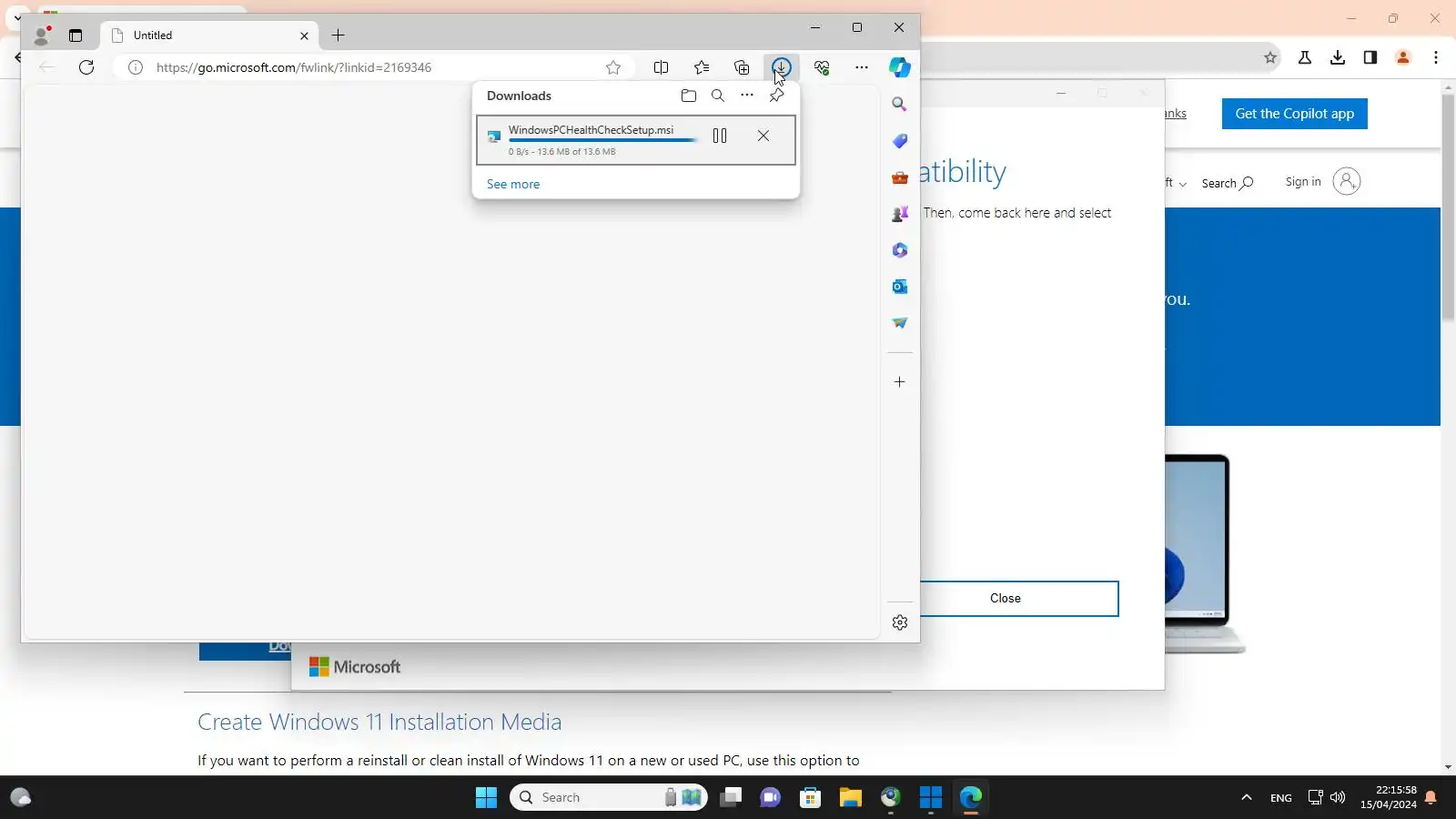This screenshot has height=819, width=1456.
Task: Close the Untitled tab
Action: click(x=304, y=35)
